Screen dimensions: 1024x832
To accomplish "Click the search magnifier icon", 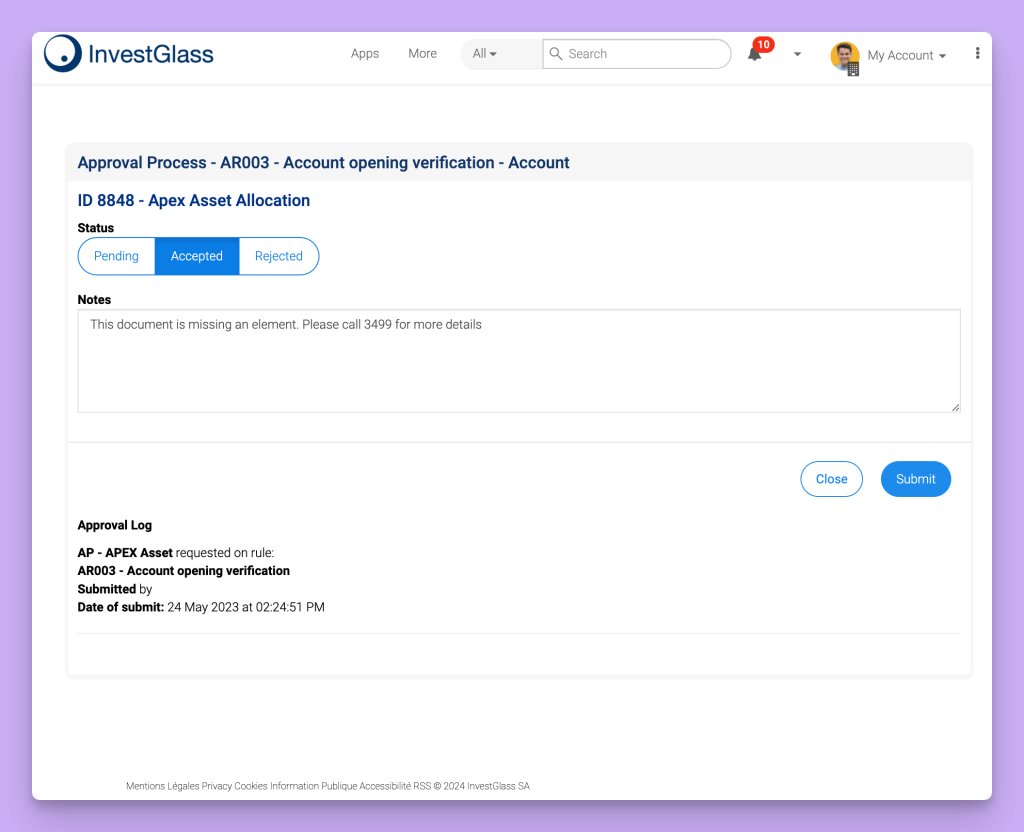I will point(556,54).
